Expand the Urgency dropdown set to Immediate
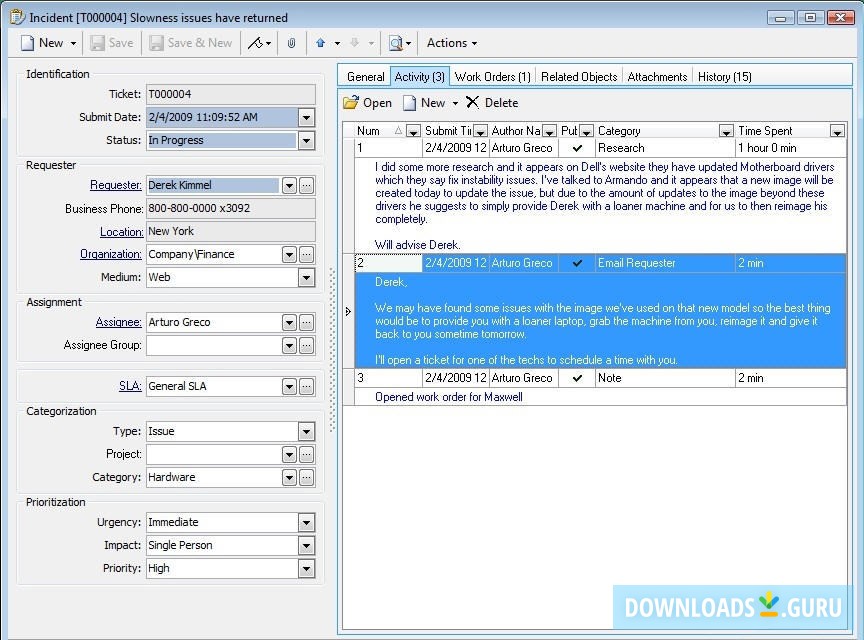The image size is (864, 640). click(307, 522)
